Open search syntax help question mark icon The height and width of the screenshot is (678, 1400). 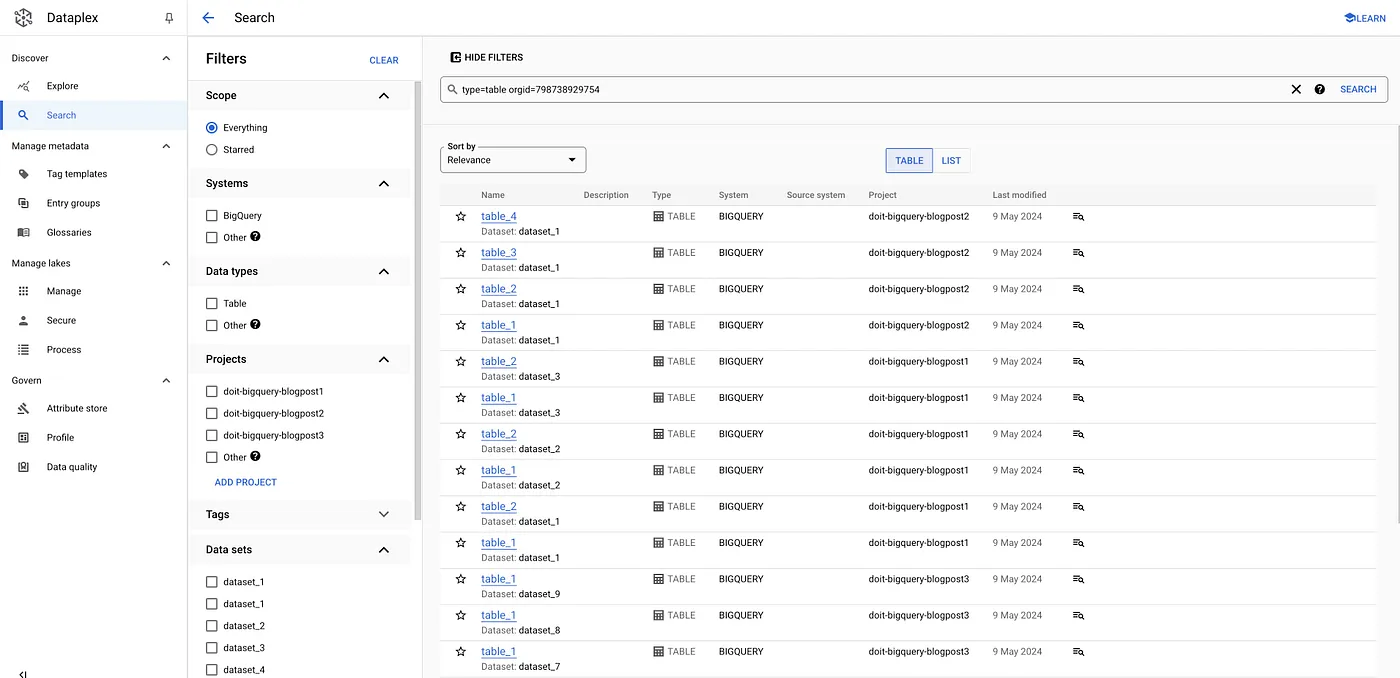[x=1320, y=89]
